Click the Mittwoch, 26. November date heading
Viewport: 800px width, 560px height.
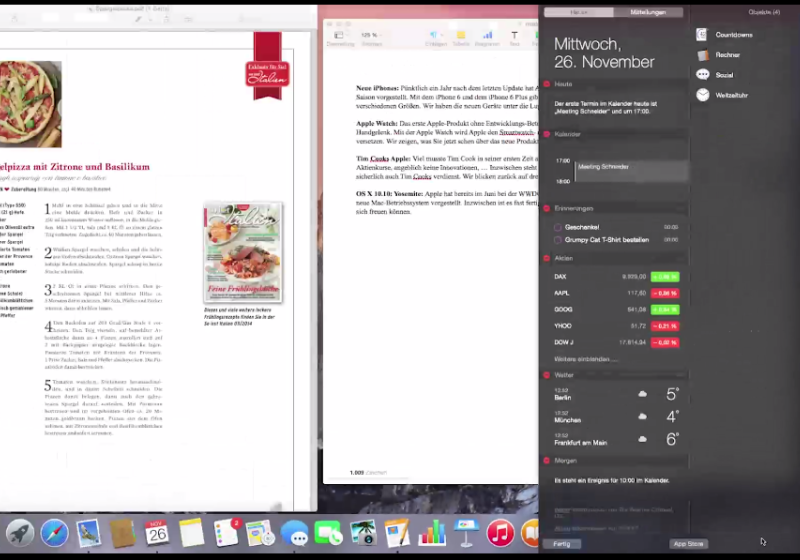click(x=604, y=53)
